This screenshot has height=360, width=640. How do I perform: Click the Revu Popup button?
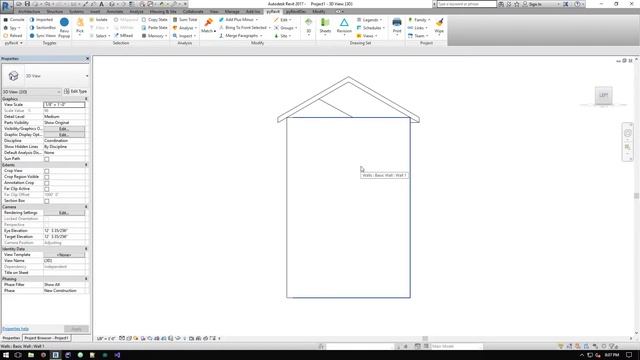point(64,28)
